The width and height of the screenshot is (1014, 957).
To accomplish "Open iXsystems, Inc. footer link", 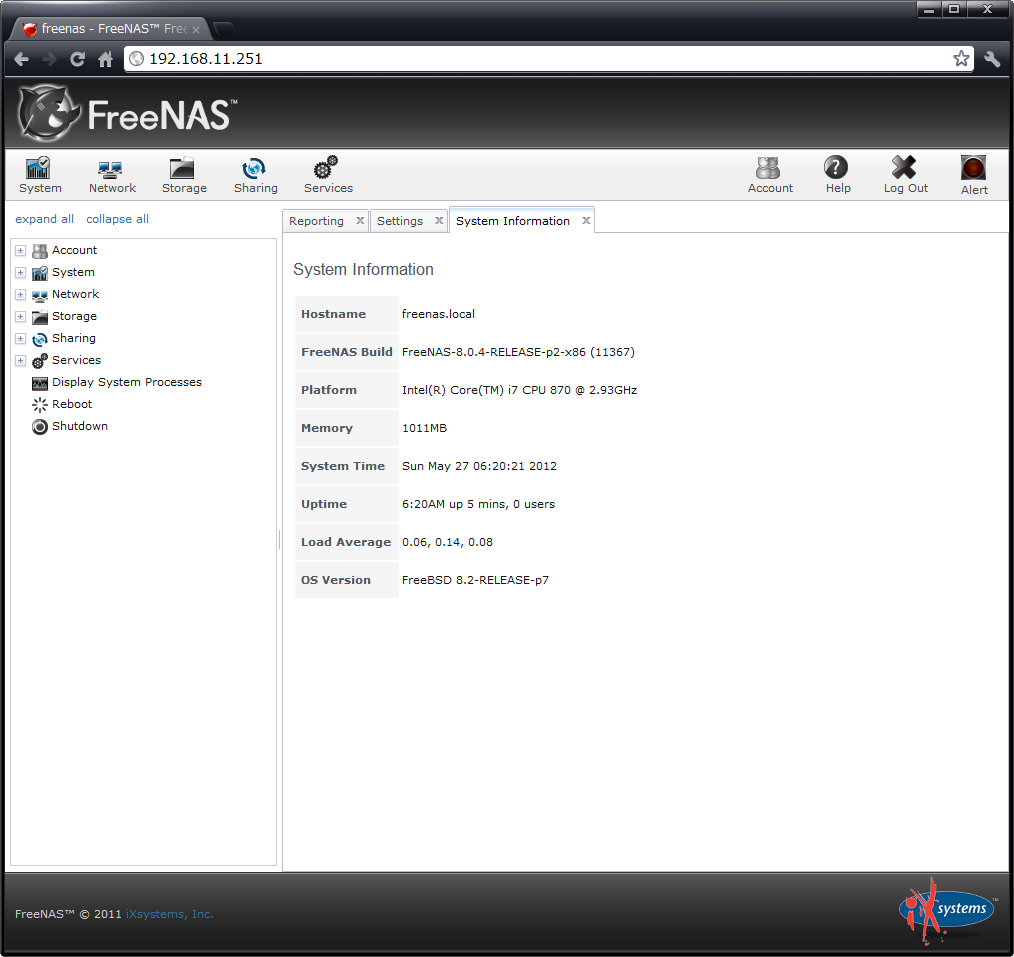I will pyautogui.click(x=169, y=914).
